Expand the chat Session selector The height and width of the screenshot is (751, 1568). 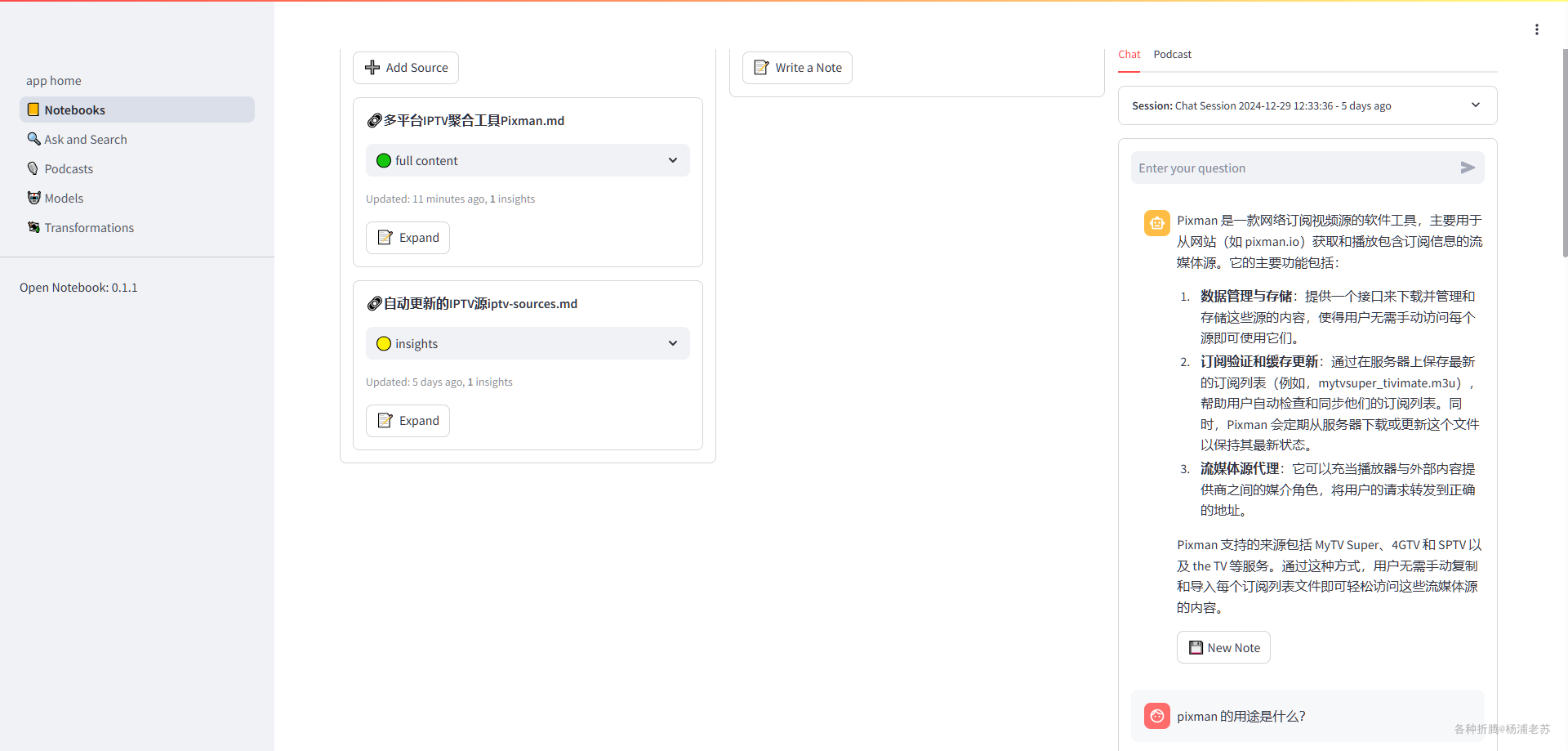tap(1307, 105)
